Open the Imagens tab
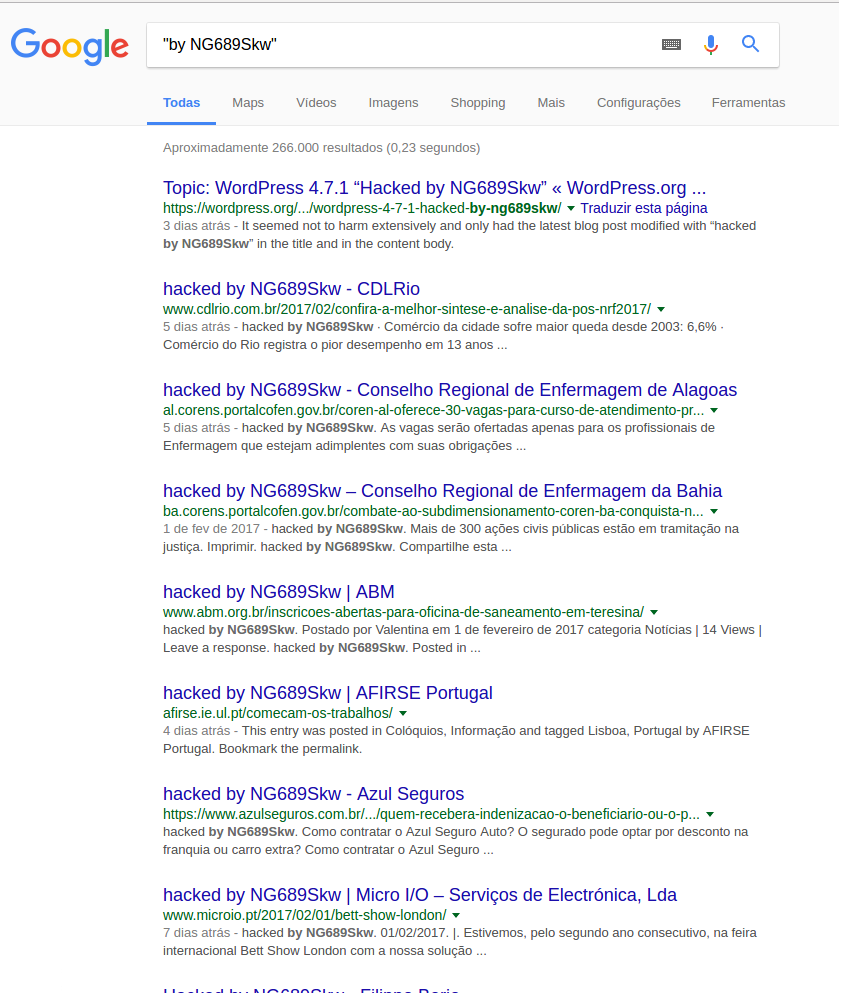 [x=393, y=103]
